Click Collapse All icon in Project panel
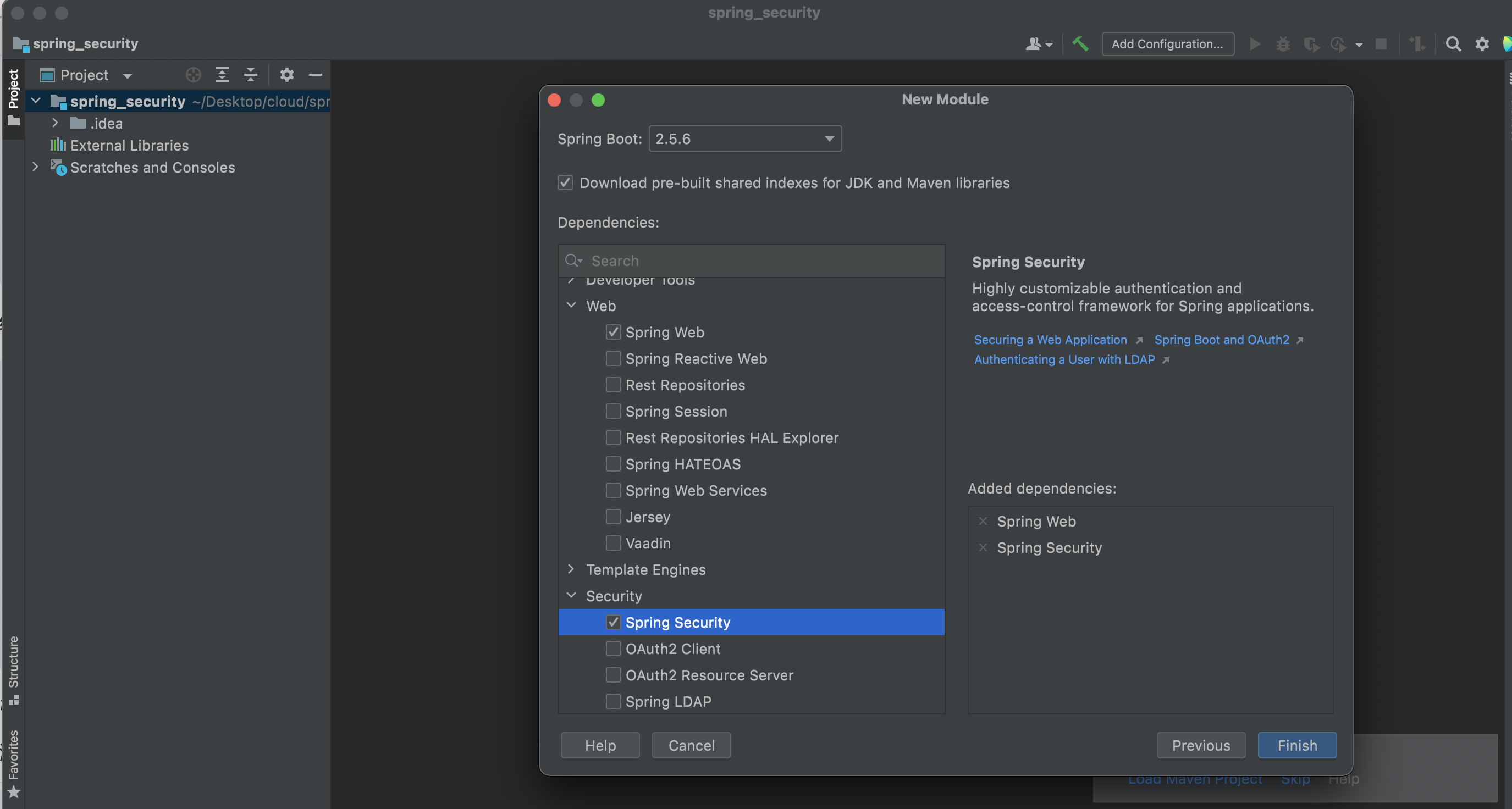1512x809 pixels. 251,75
